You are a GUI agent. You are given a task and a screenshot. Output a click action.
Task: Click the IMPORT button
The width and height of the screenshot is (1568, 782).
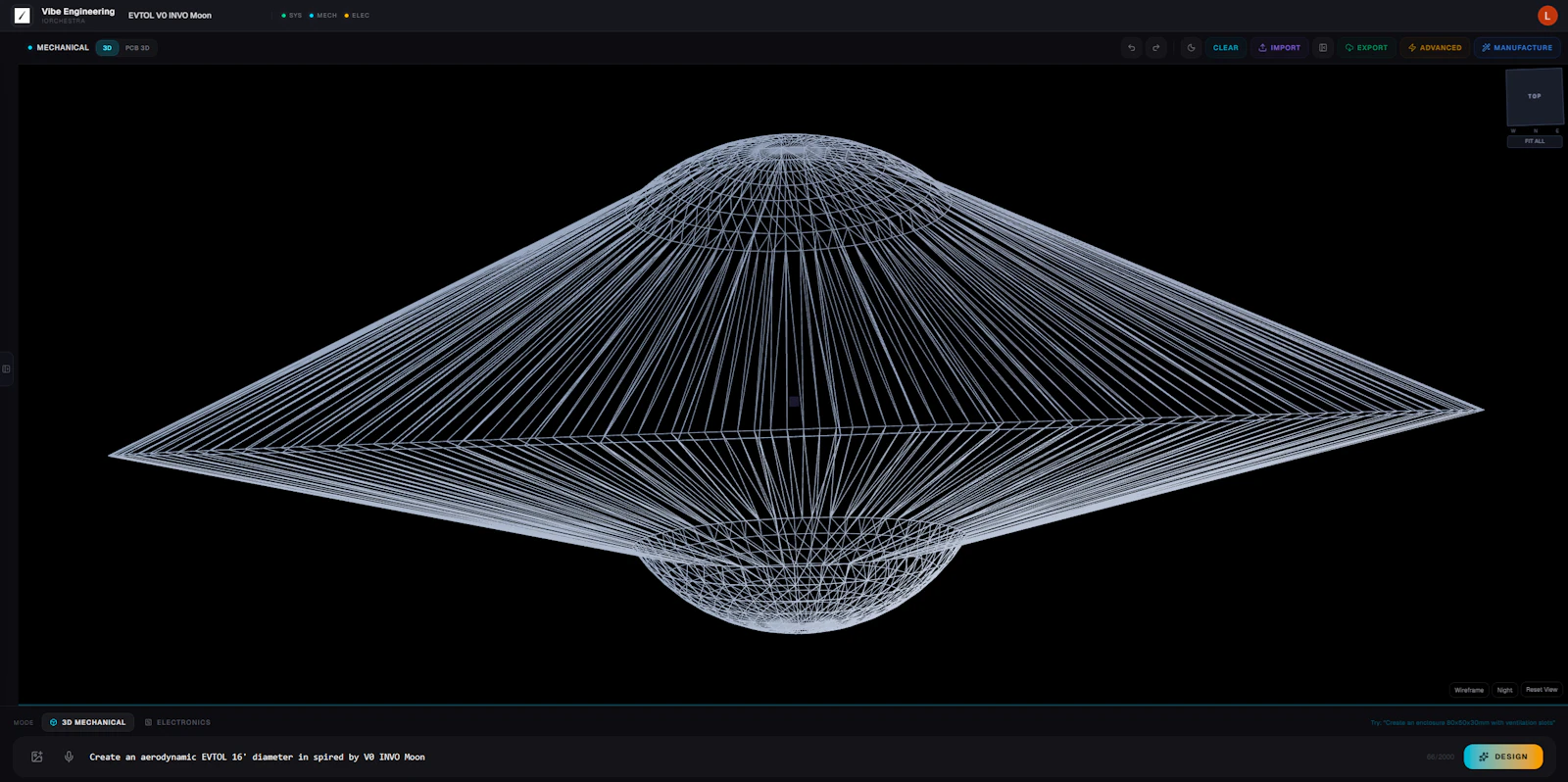[1280, 47]
